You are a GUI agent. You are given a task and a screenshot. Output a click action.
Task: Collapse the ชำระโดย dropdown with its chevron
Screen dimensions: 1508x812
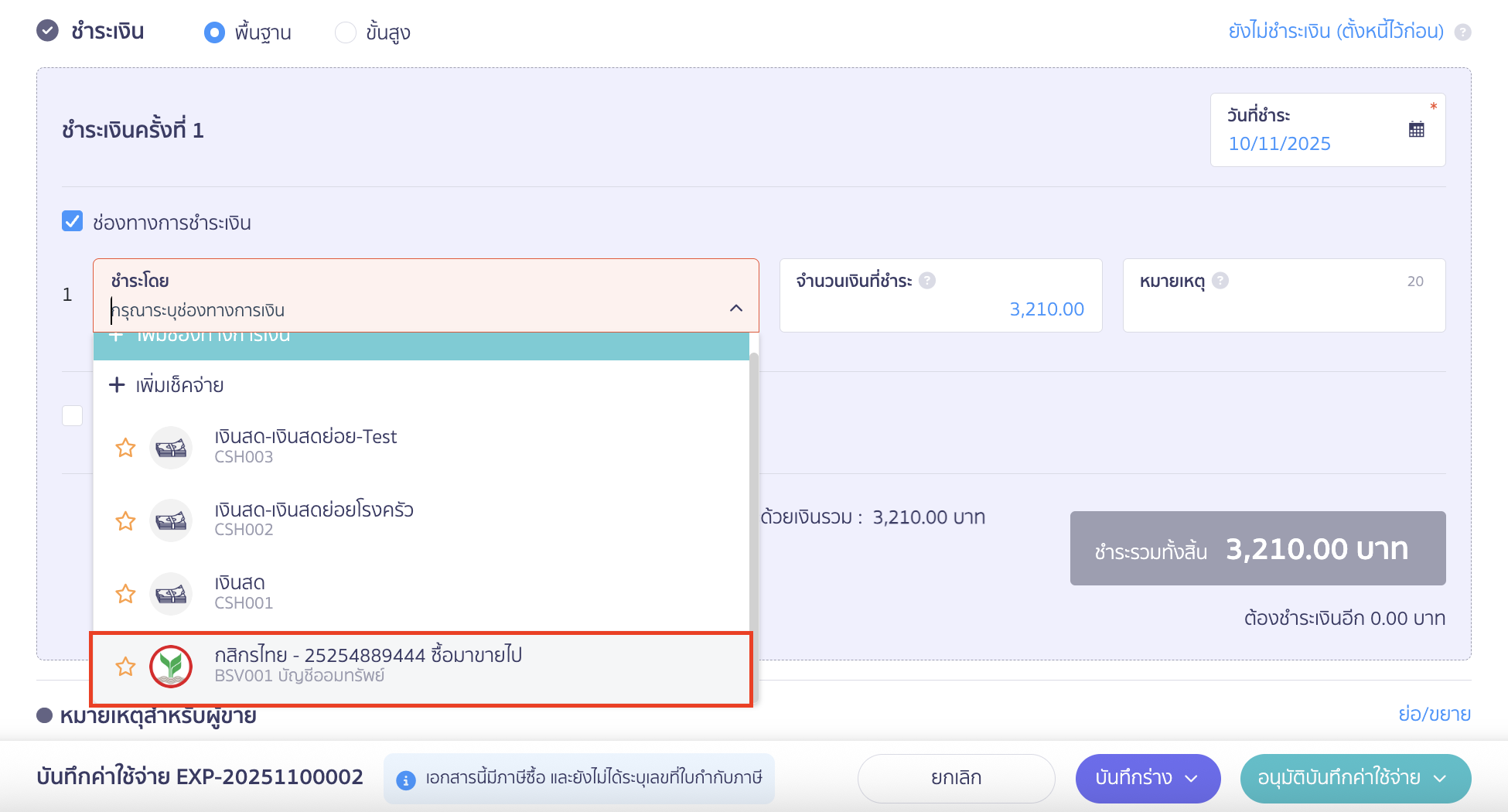coord(735,307)
